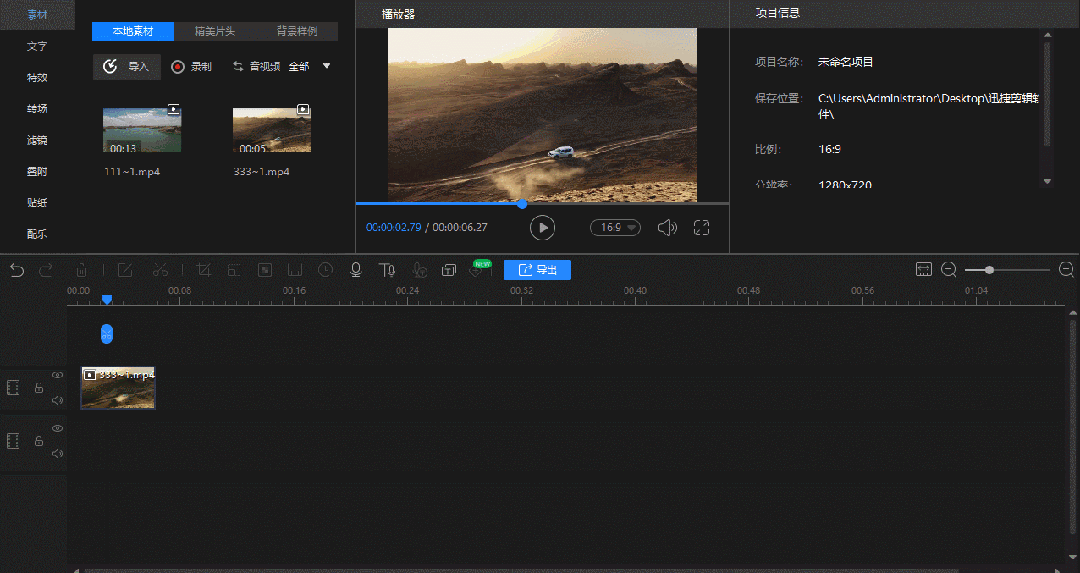Click the text-to-speech icon in toolbar
The image size is (1080, 573).
387,270
